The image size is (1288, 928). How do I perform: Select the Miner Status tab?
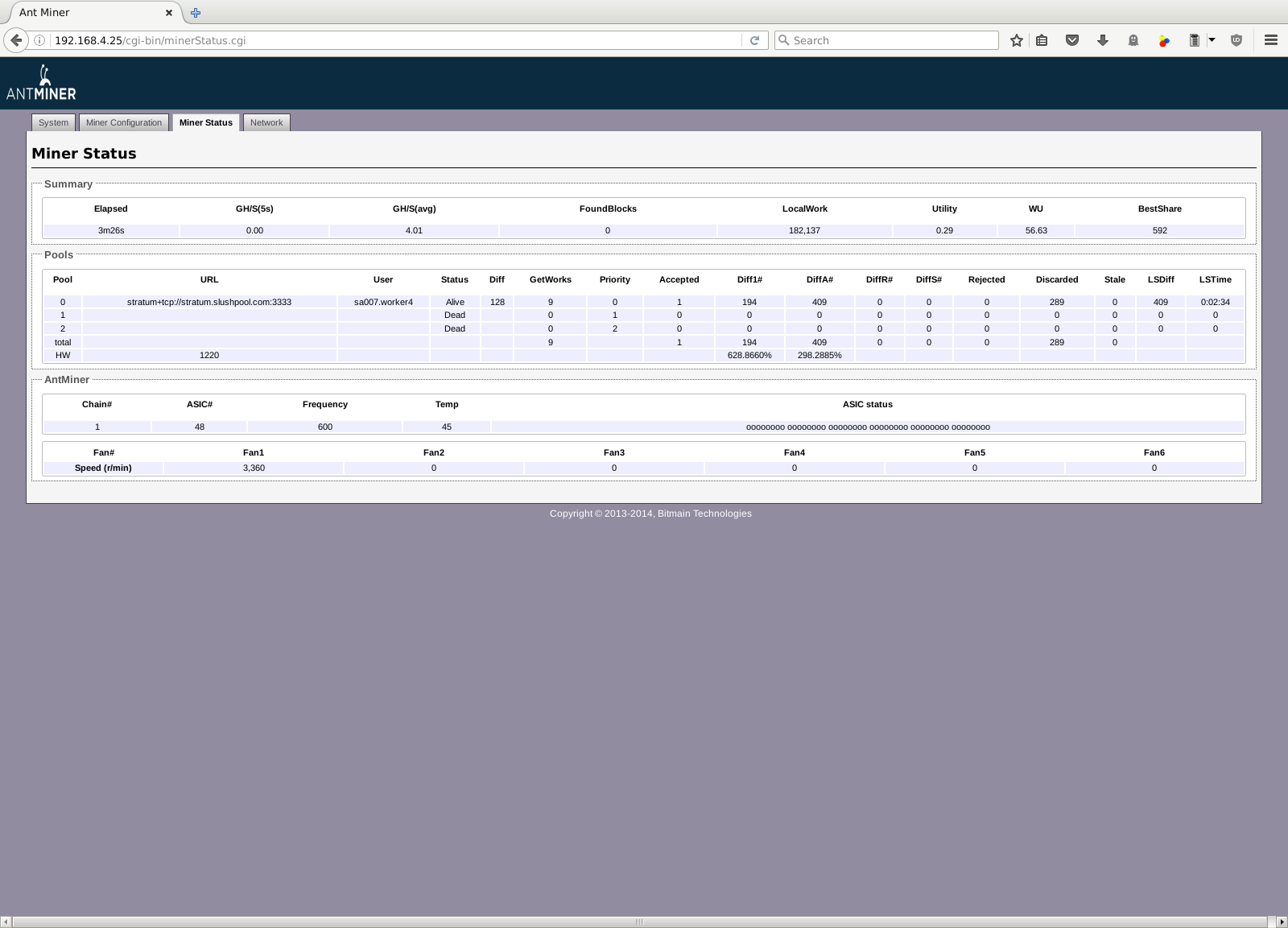206,122
